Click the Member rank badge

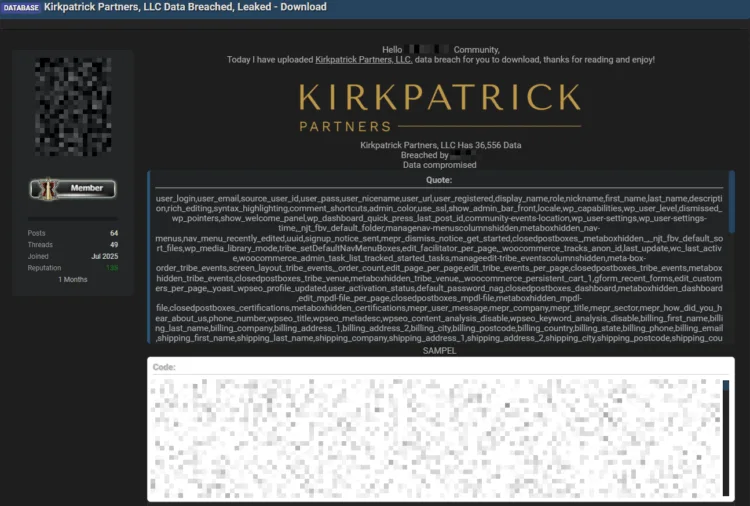[x=73, y=188]
